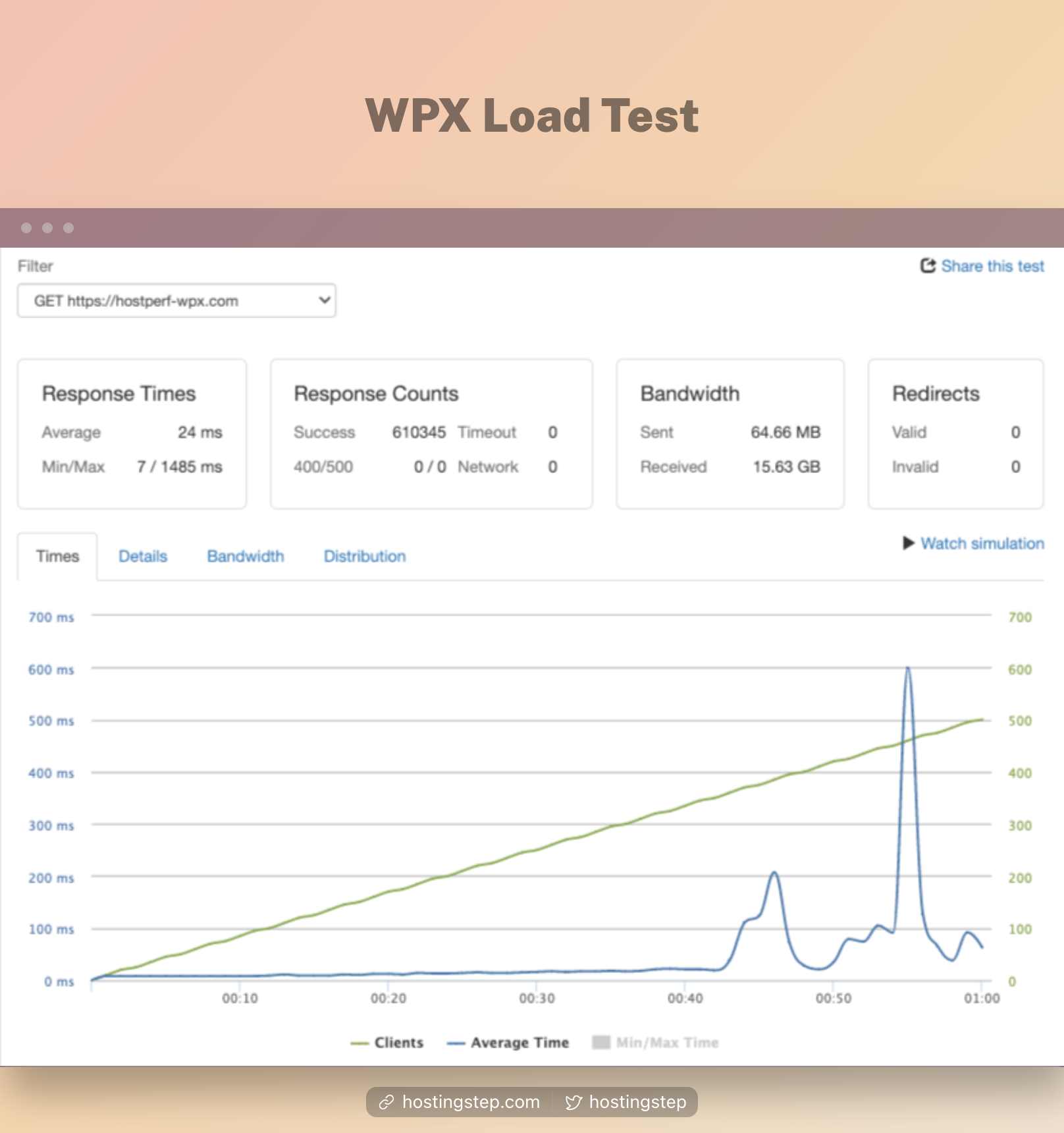Click the 00:10 x-axis label
This screenshot has height=1133, width=1064.
[x=240, y=999]
